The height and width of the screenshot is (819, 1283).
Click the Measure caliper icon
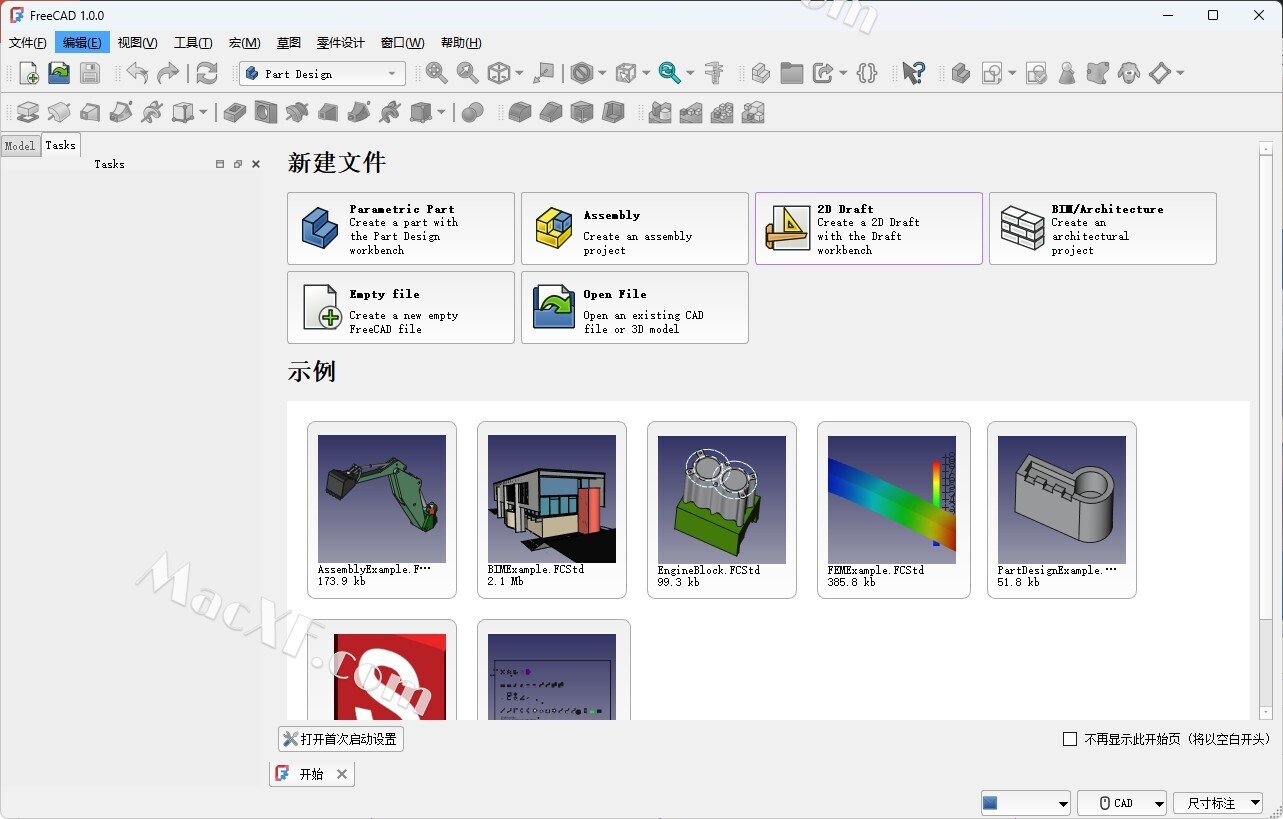click(x=714, y=73)
